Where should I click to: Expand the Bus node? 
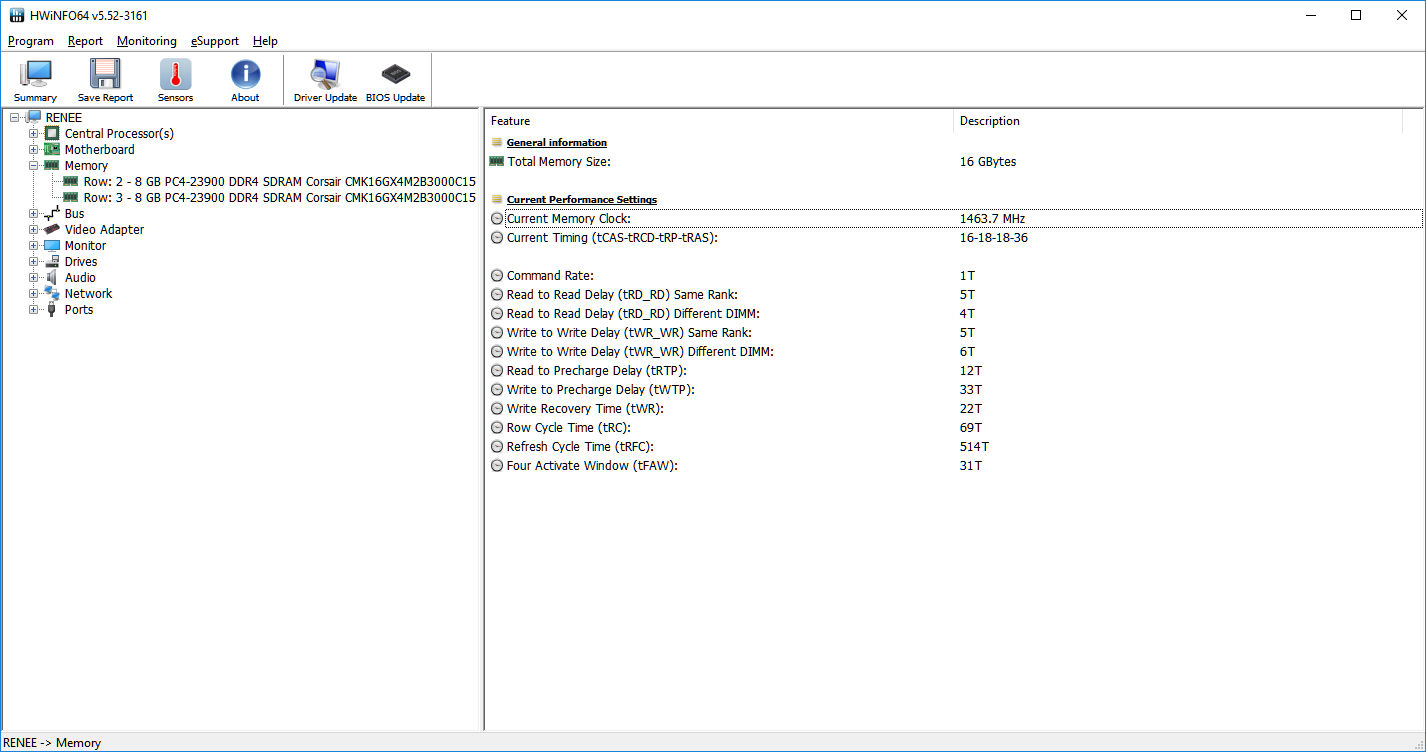[34, 213]
